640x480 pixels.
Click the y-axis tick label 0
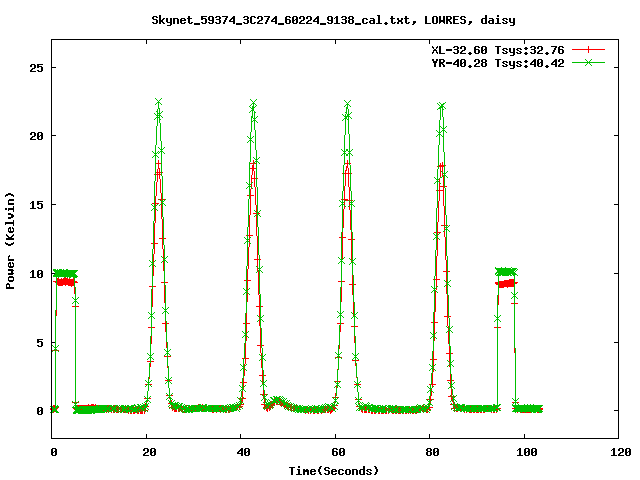pos(40,411)
